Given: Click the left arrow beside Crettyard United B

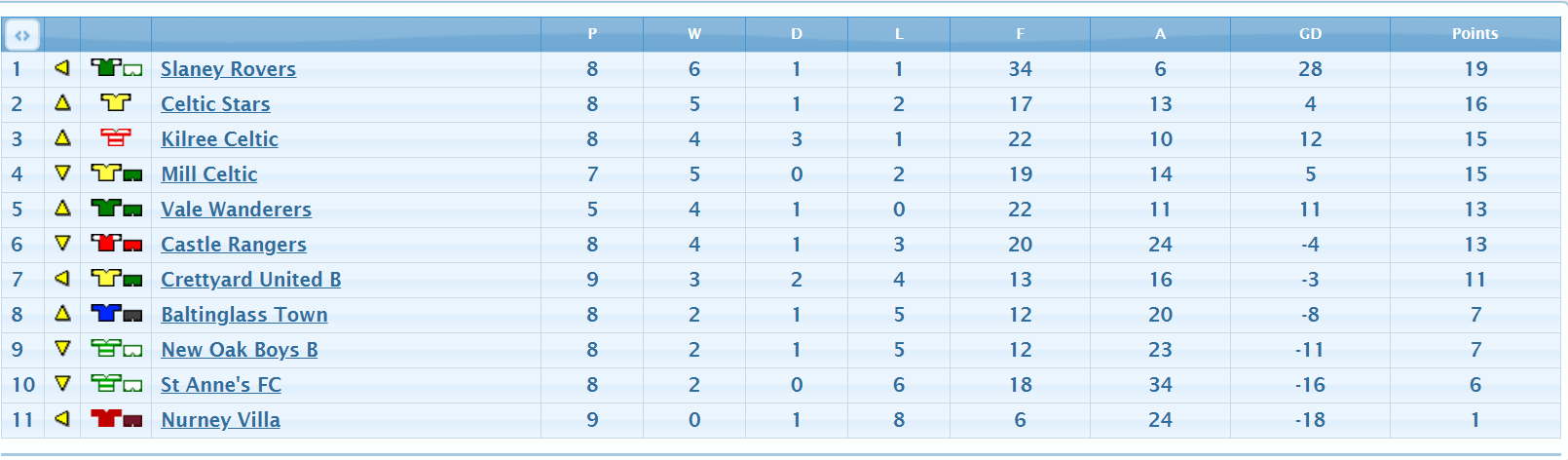Looking at the screenshot, I should [62, 278].
